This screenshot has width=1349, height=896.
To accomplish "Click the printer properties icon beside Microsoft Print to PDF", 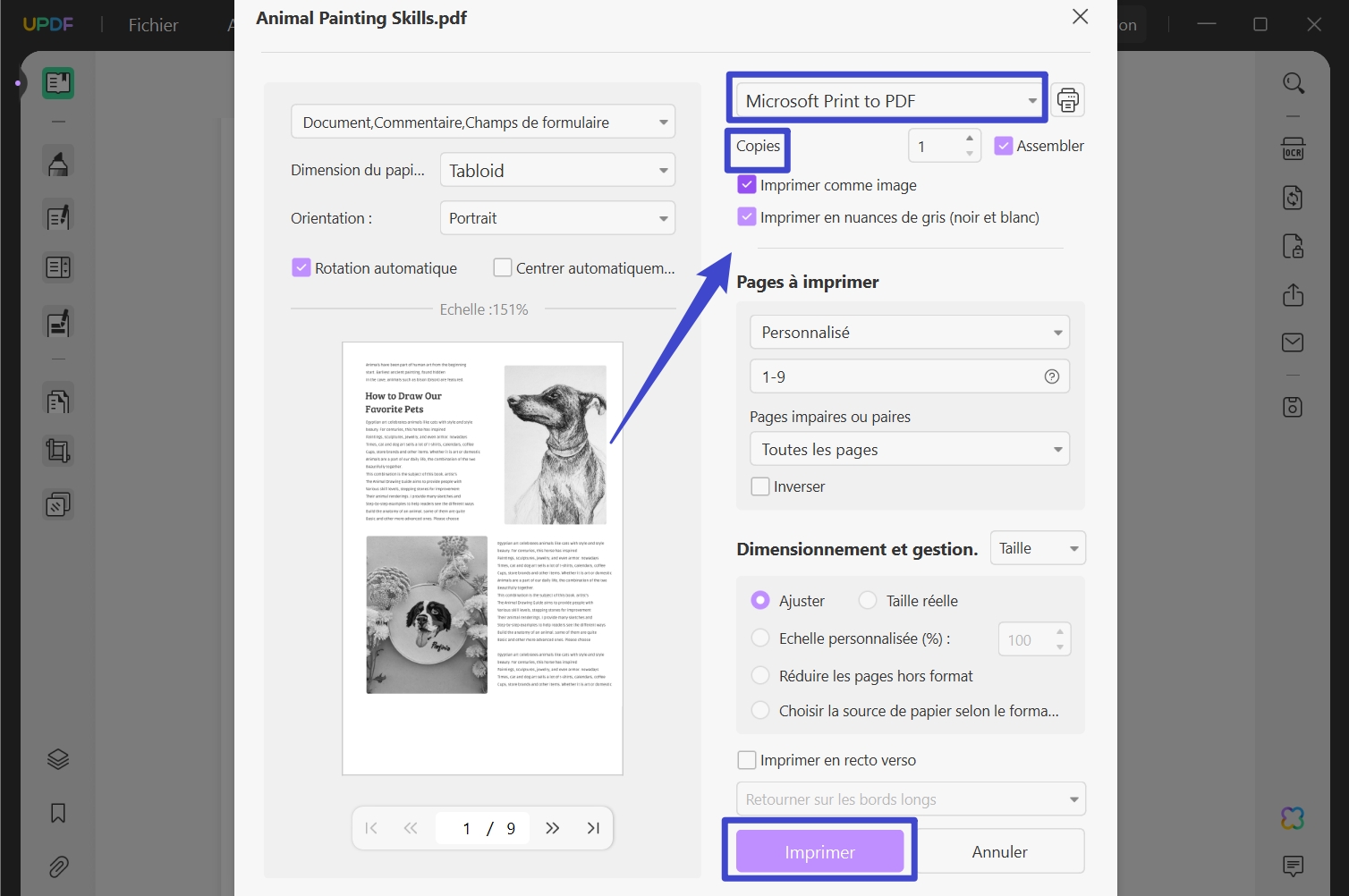I will pyautogui.click(x=1067, y=100).
